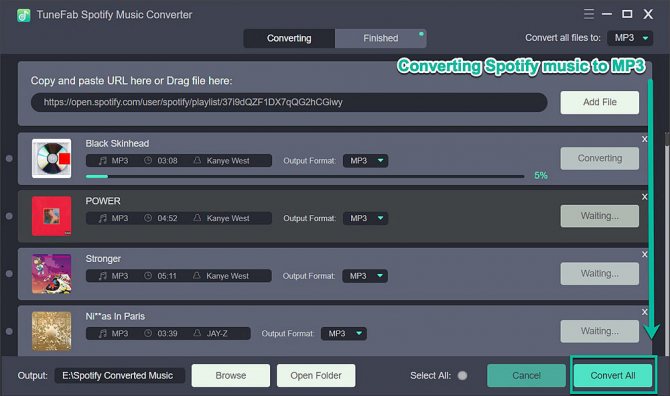Click the Cancel button
The width and height of the screenshot is (670, 396).
click(526, 375)
